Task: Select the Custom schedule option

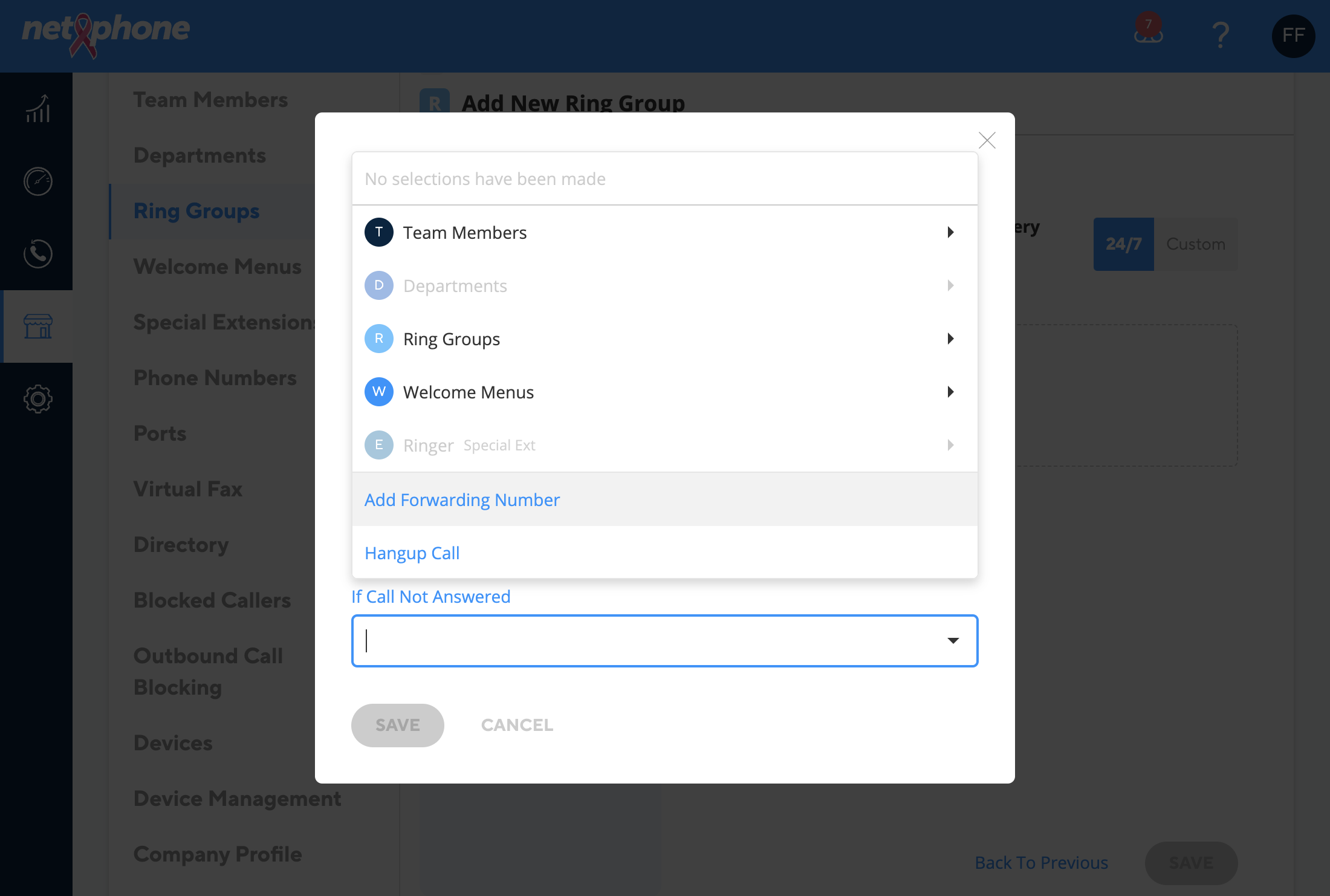Action: click(x=1195, y=244)
